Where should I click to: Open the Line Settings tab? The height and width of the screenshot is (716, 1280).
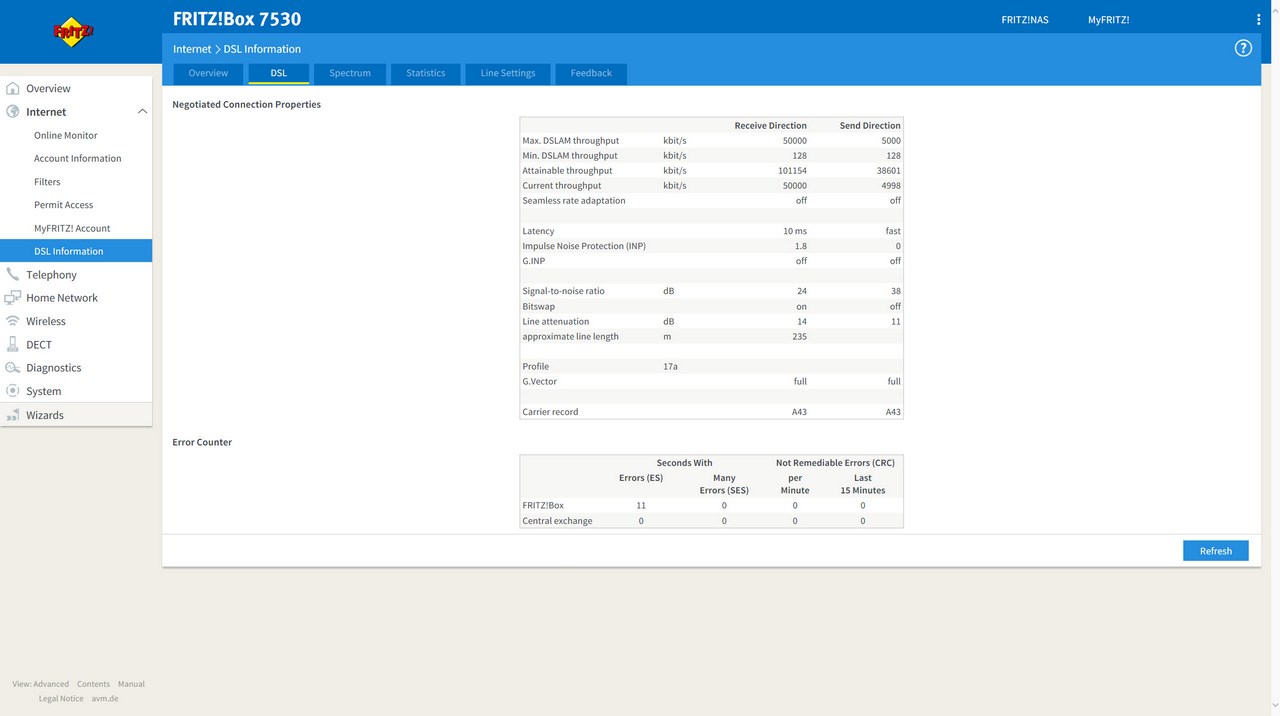[x=508, y=73]
